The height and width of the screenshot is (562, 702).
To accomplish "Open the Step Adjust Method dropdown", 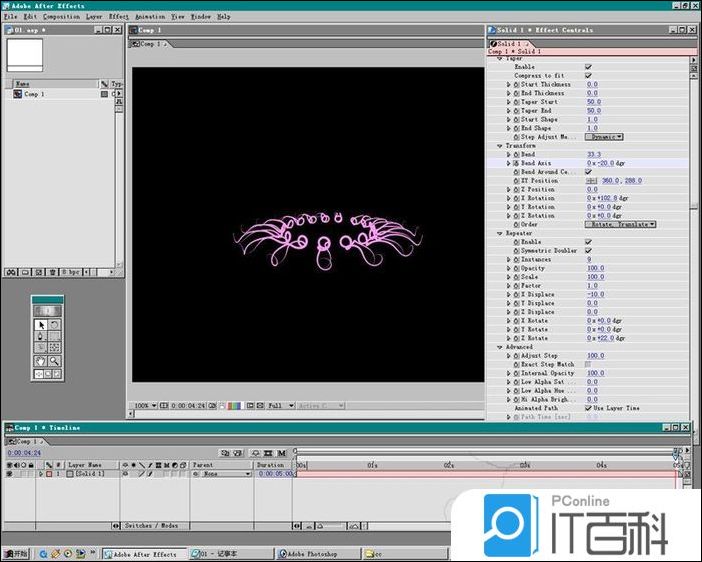I will point(605,137).
